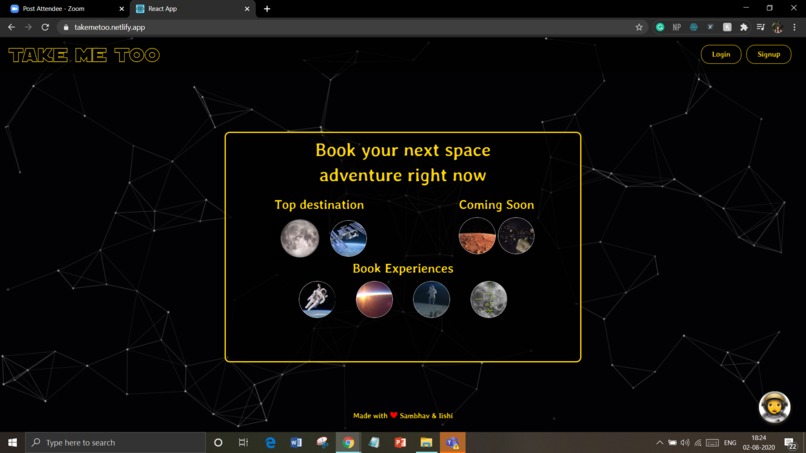The width and height of the screenshot is (806, 453).
Task: View site security lock info
Action: tap(66, 27)
